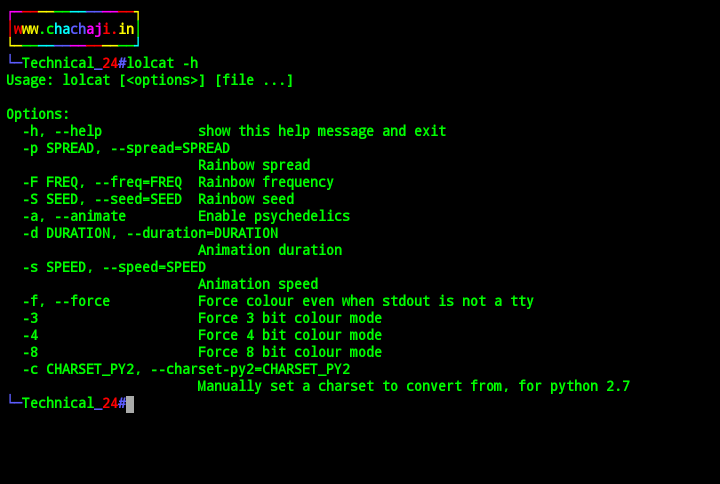The width and height of the screenshot is (720, 484).
Task: Click the top 'Technical_24#' prompt text
Action: coord(73,63)
